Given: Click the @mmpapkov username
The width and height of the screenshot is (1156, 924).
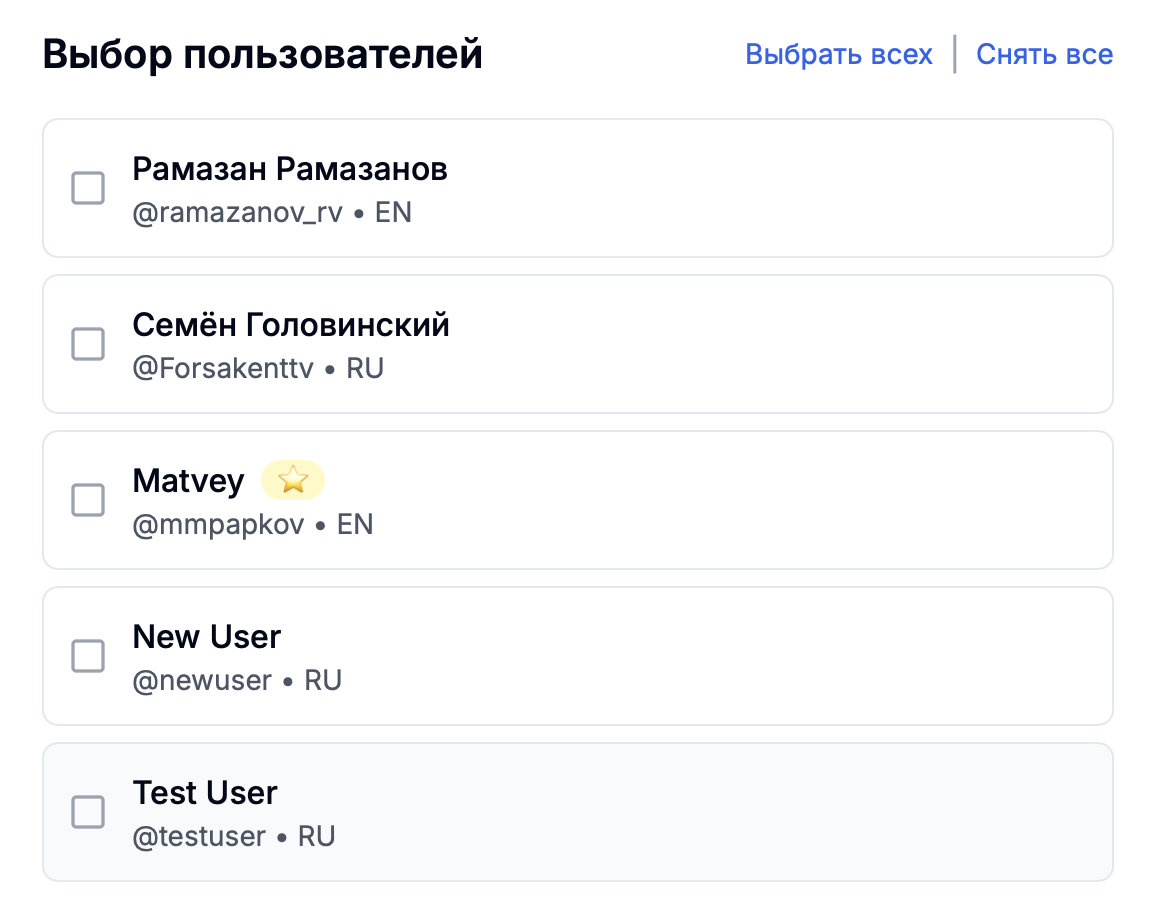Looking at the screenshot, I should click(x=218, y=525).
